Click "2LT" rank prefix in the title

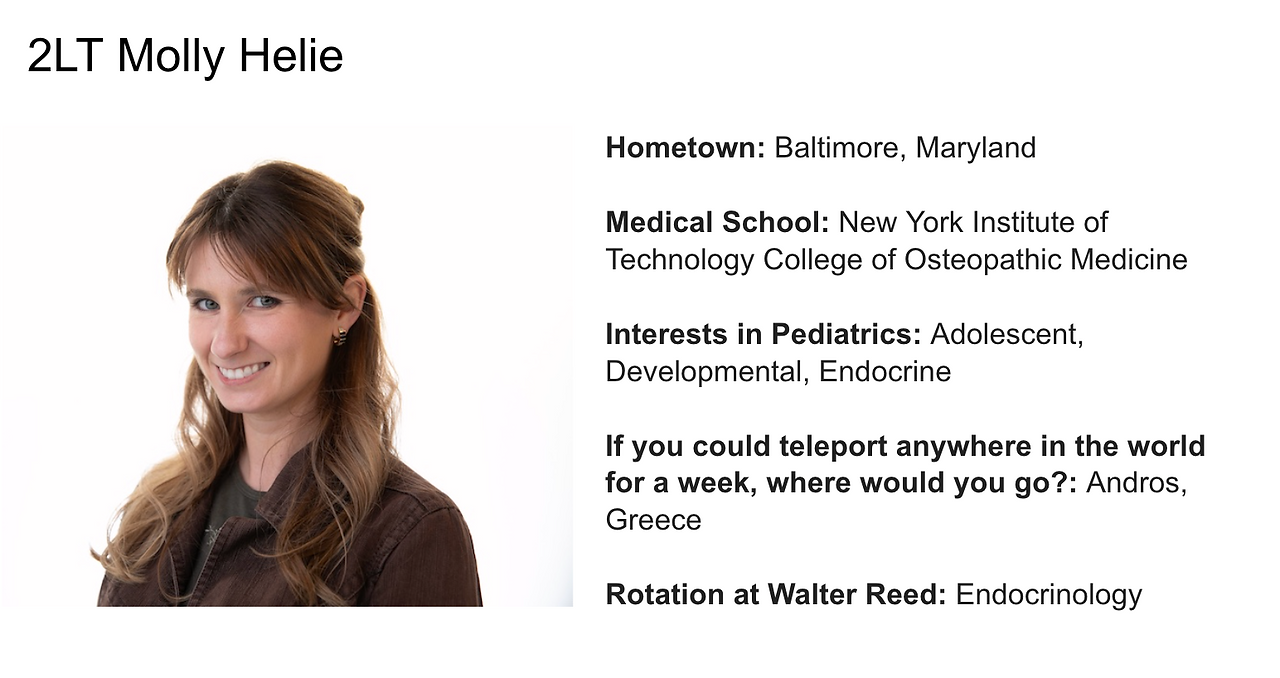67,56
